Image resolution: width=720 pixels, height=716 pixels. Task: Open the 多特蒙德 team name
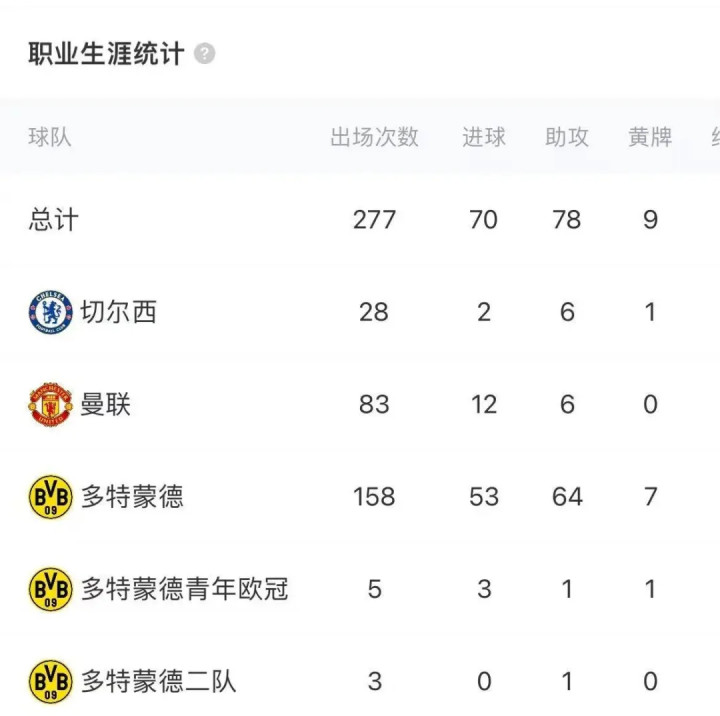132,497
